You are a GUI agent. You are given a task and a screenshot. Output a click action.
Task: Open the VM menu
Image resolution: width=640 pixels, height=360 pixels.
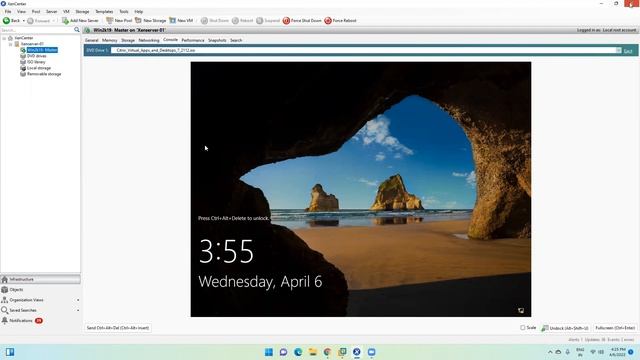click(66, 11)
